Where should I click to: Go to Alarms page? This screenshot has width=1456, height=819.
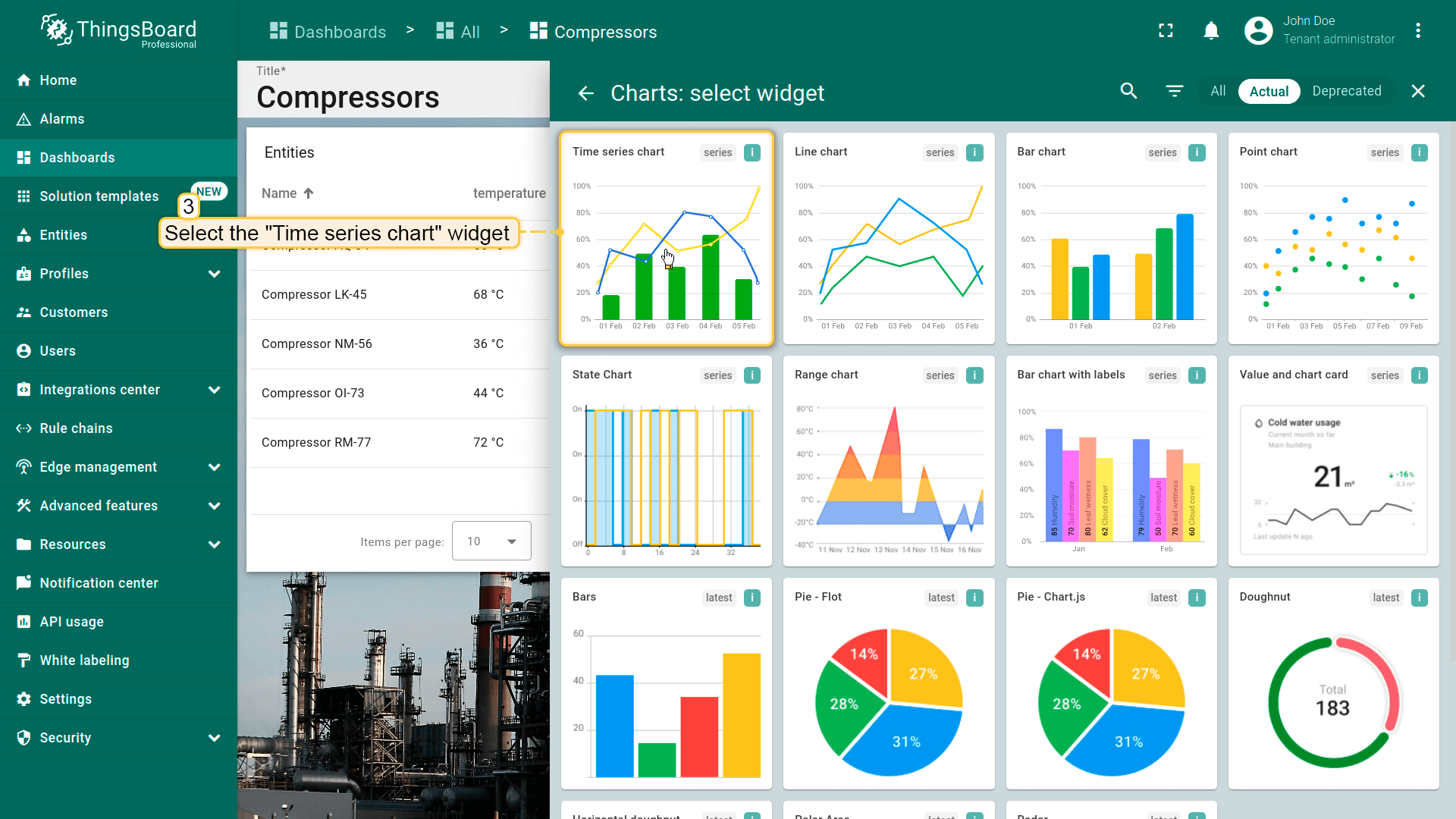[x=61, y=119]
